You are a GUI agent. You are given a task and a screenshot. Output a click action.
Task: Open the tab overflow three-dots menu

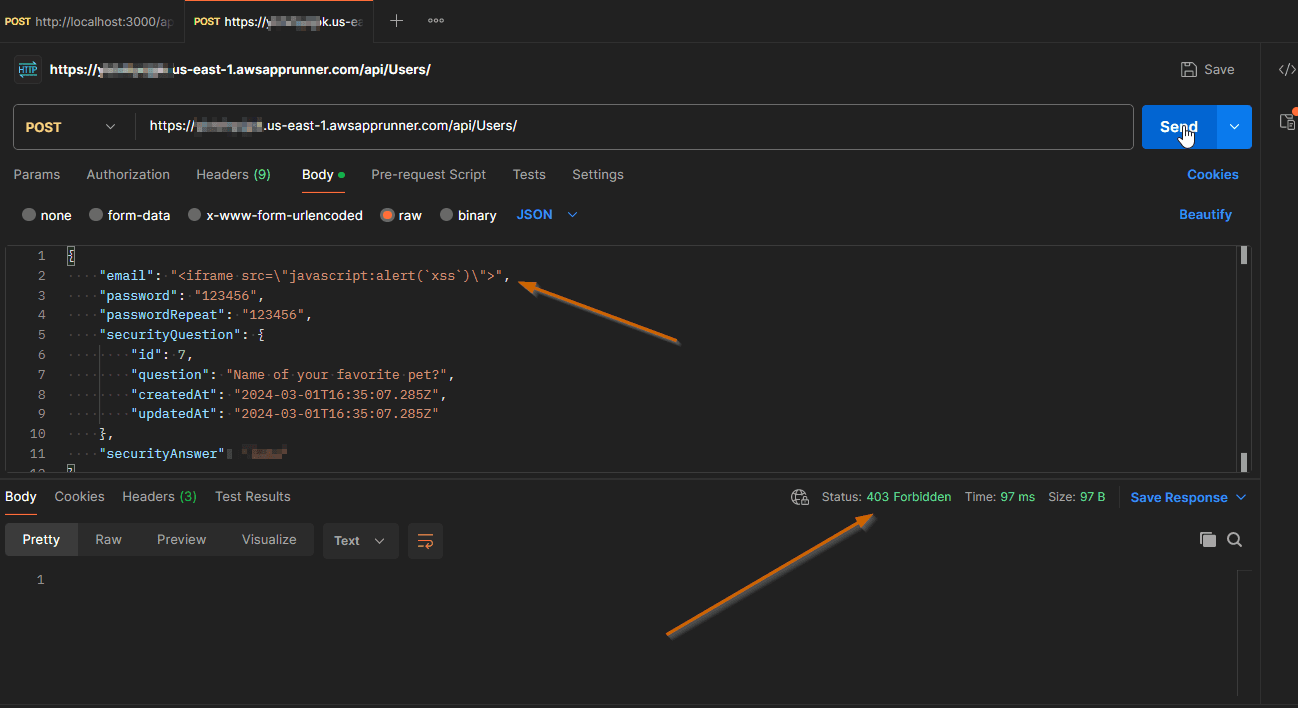436,20
